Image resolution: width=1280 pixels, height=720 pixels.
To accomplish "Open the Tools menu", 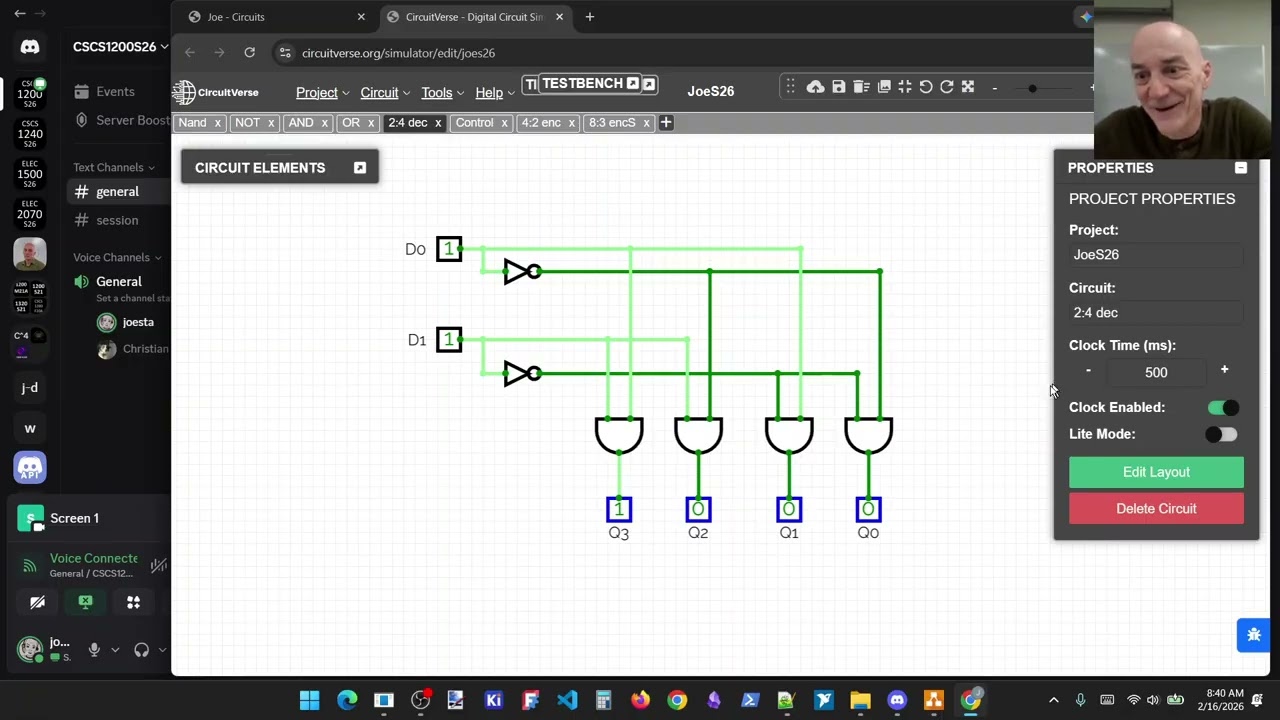I will point(442,93).
